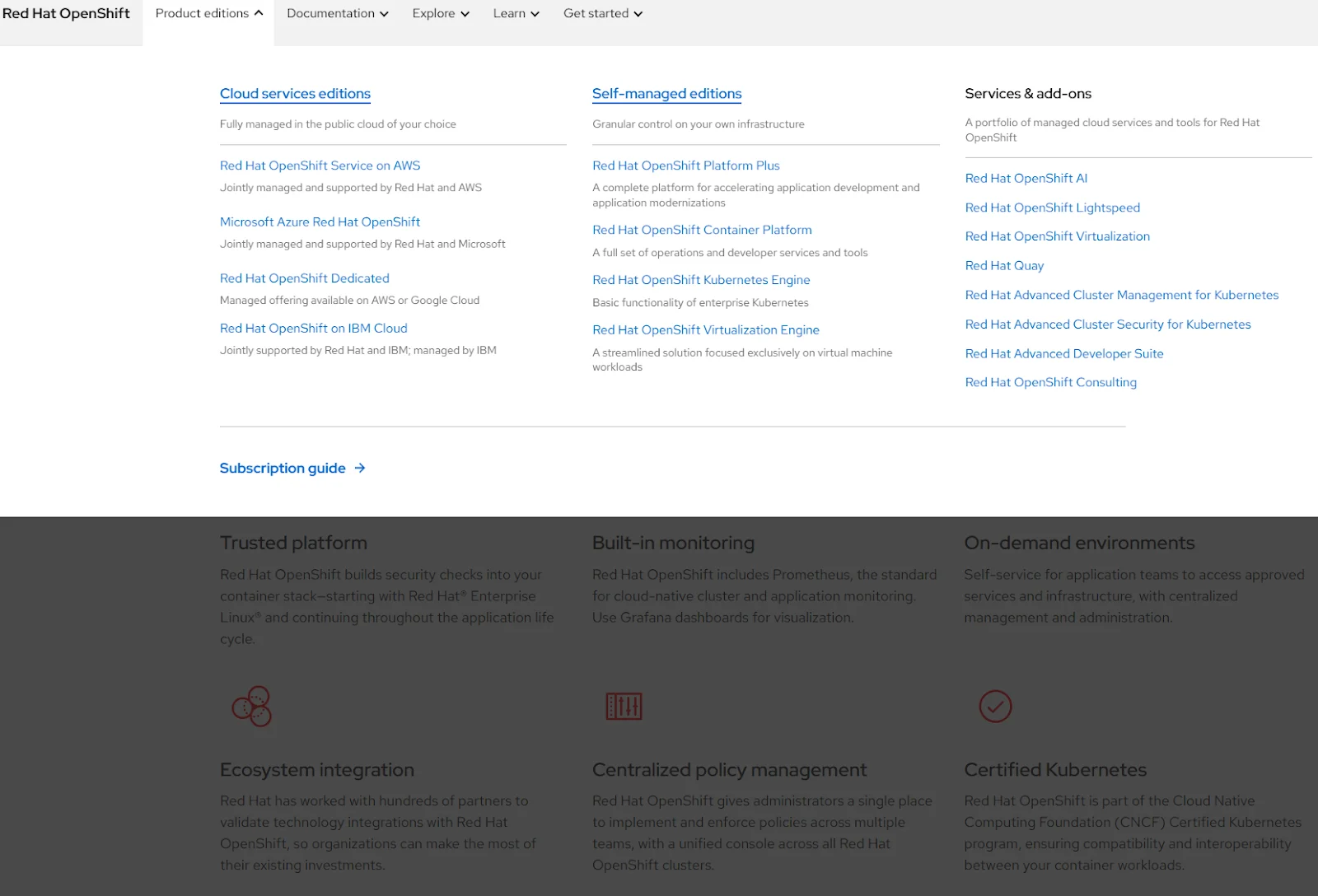Screen dimensions: 1318x896
Task: Click the Trusted platform heading
Action: click(293, 543)
